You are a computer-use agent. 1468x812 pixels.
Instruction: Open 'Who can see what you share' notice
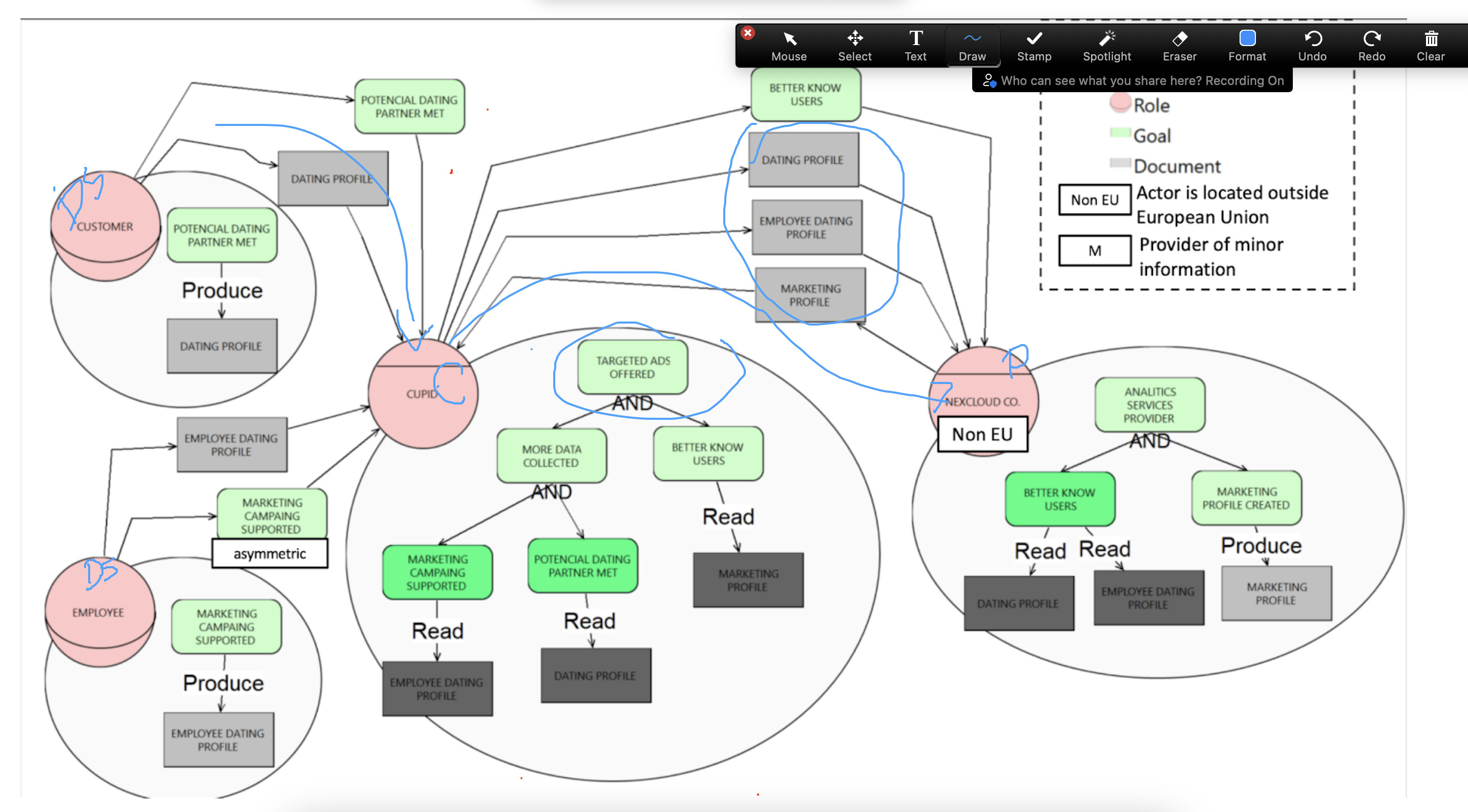point(1132,81)
